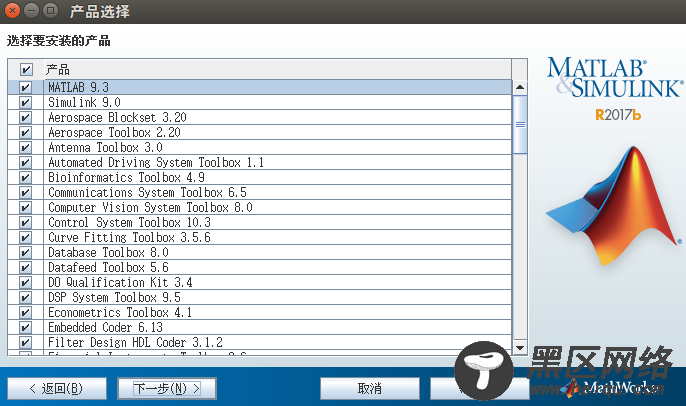Select 'Aerospace Toolbox 2.20' row text
The height and width of the screenshot is (406, 686).
click(114, 132)
